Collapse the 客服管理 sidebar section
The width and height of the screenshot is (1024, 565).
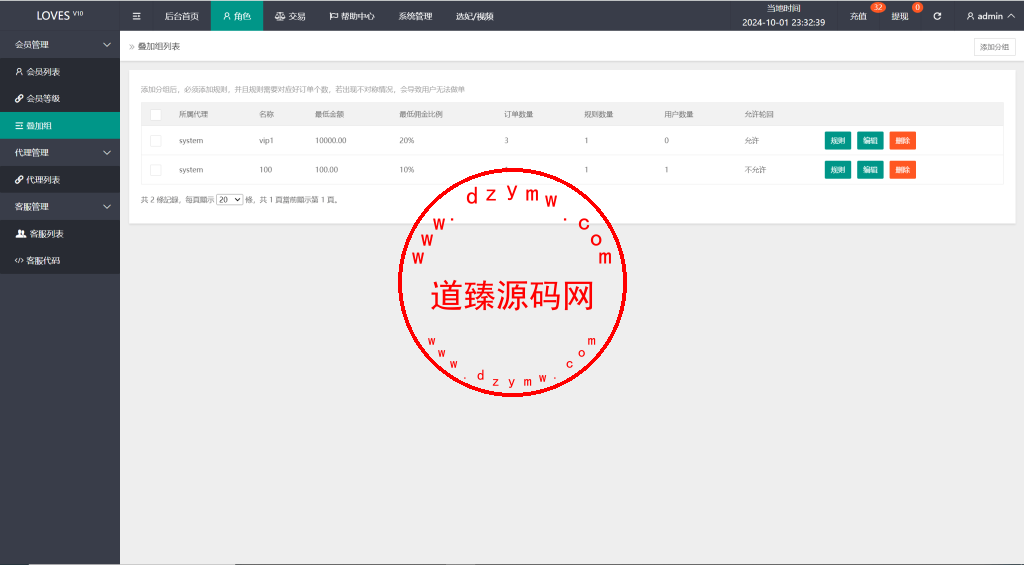(60, 206)
